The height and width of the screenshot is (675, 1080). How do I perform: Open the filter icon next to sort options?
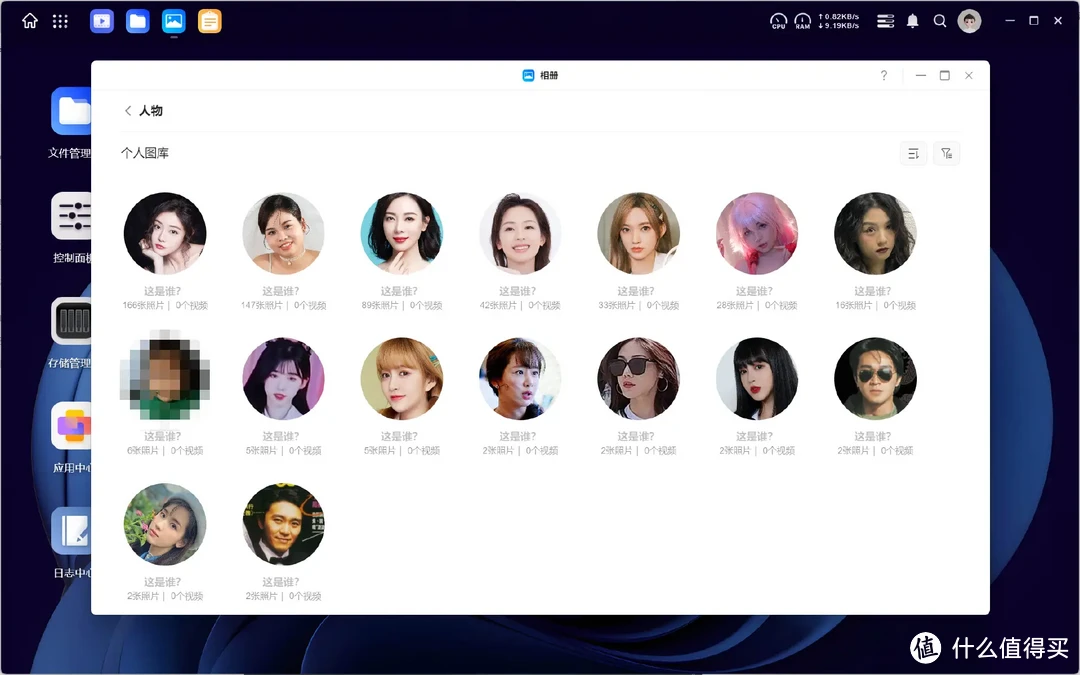click(947, 153)
